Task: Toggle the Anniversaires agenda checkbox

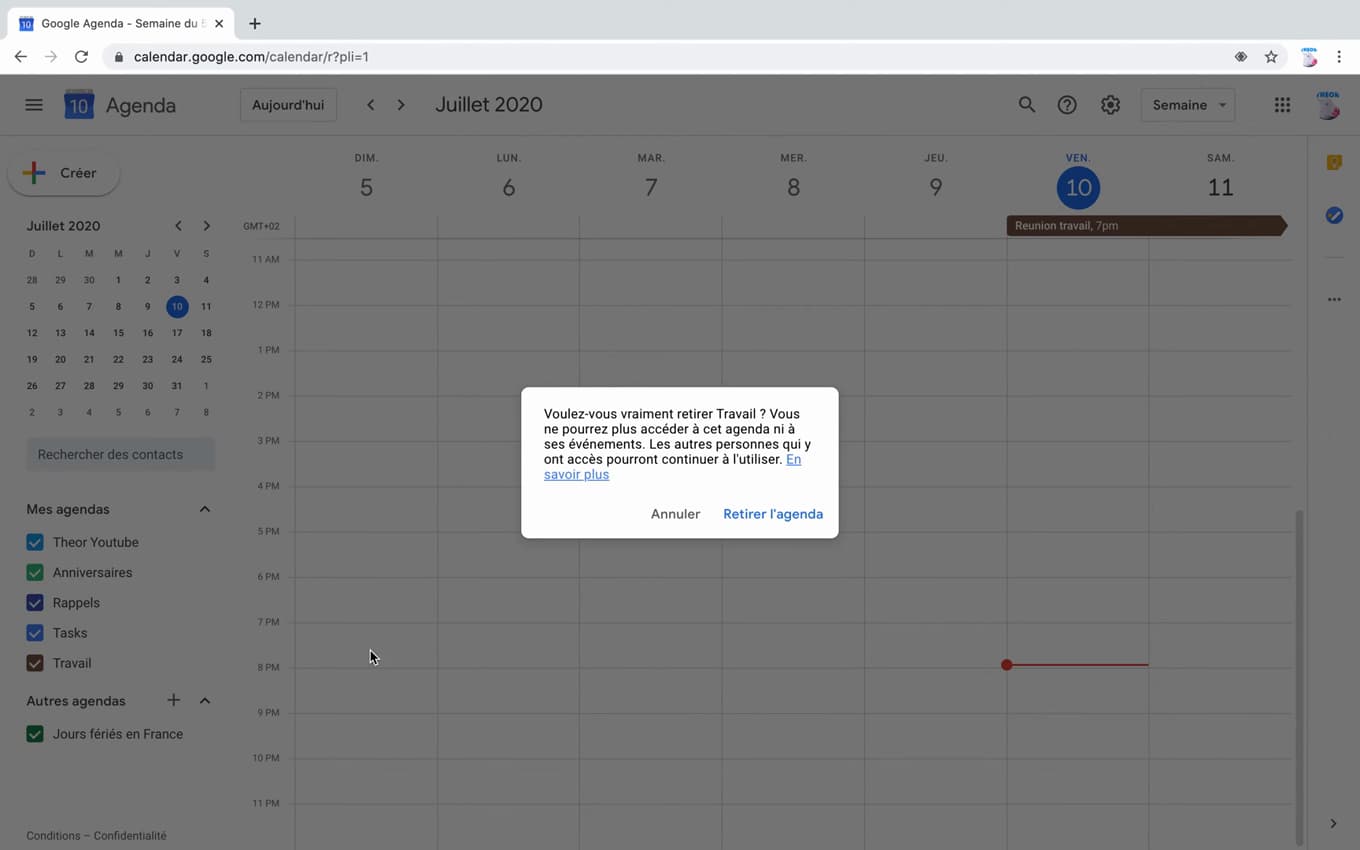Action: 35,572
